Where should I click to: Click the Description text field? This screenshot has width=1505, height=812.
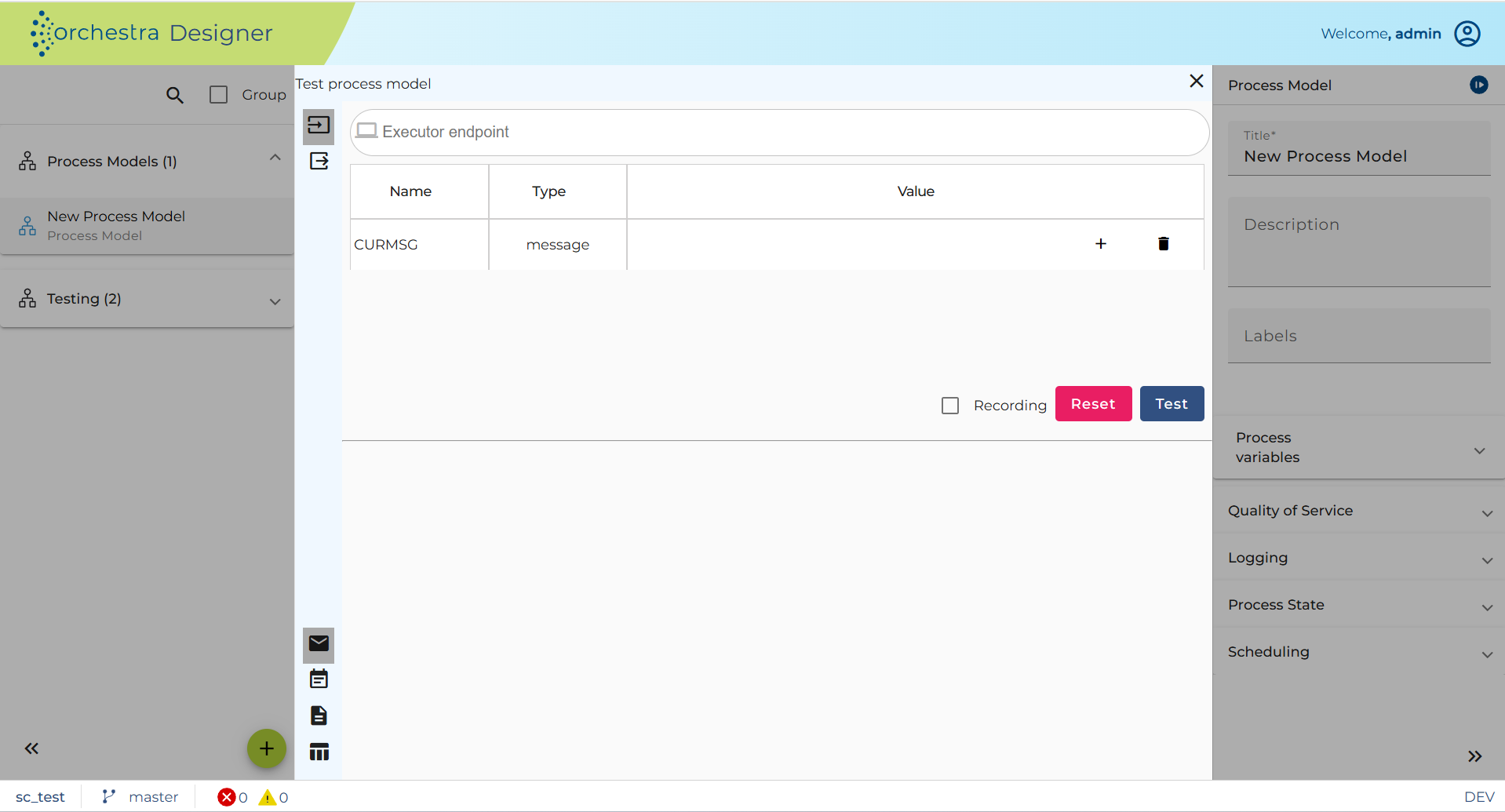tap(1359, 242)
